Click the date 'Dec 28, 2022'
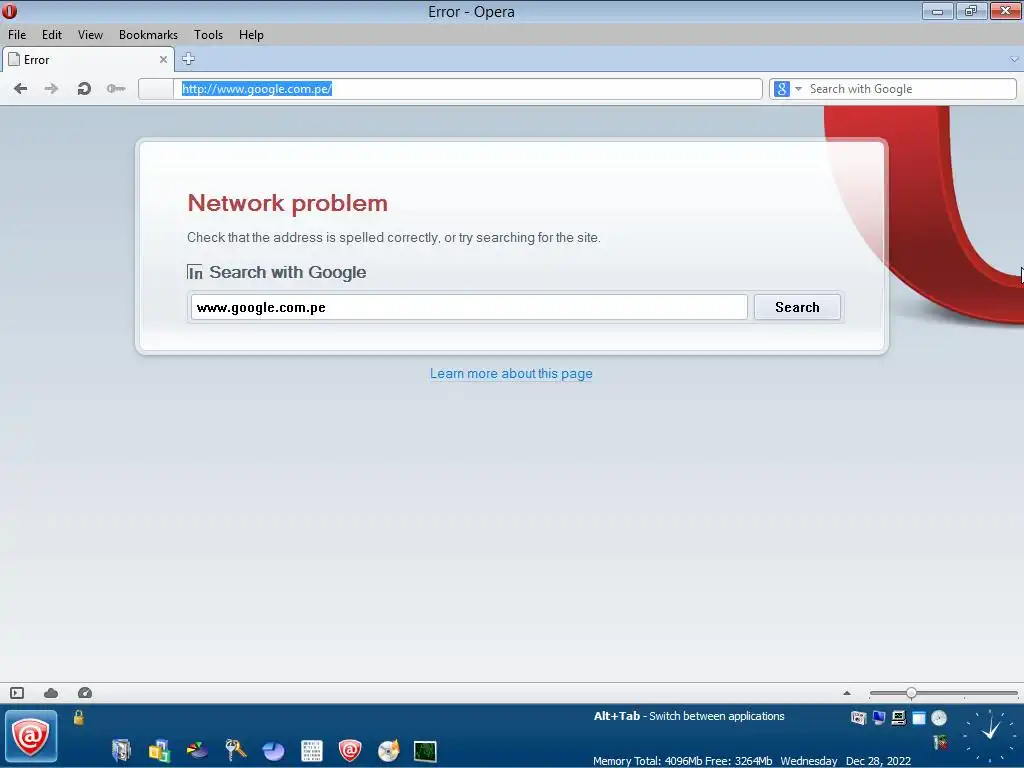1024x768 pixels. [878, 761]
